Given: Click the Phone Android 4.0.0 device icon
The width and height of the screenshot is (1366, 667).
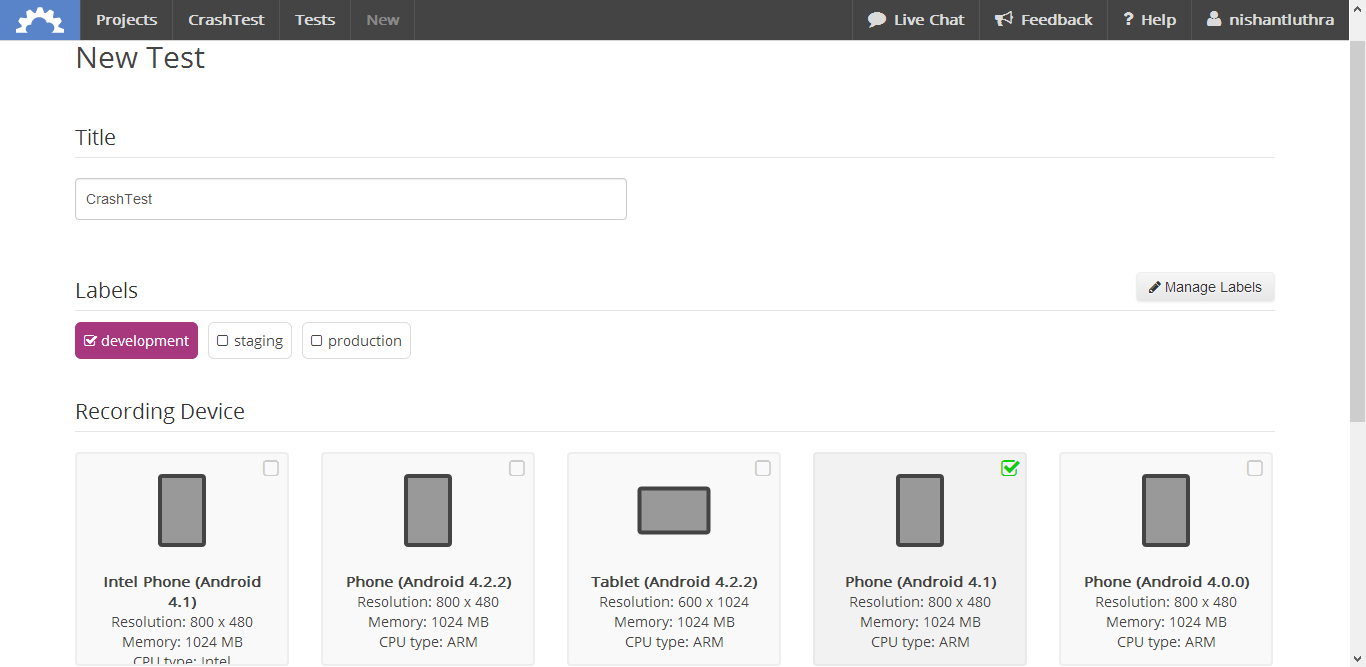Looking at the screenshot, I should [x=1166, y=510].
